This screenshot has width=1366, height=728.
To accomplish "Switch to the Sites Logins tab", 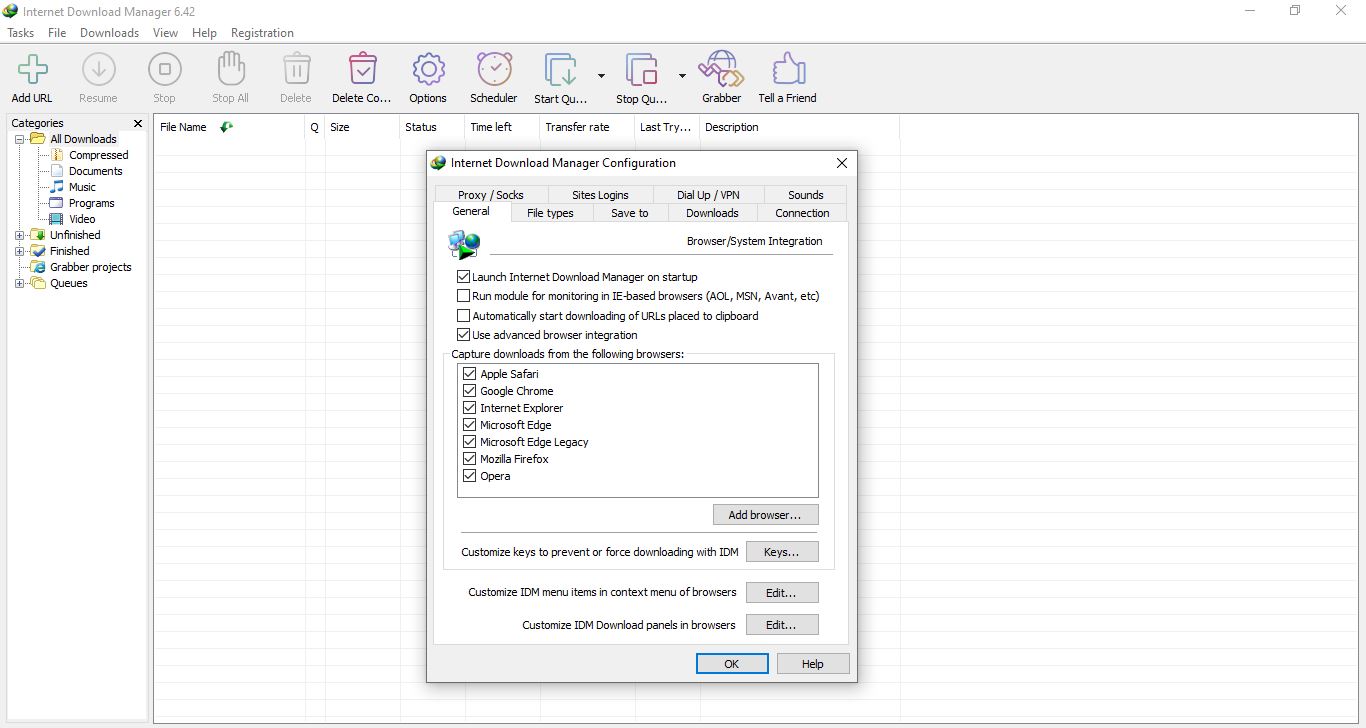I will pyautogui.click(x=600, y=195).
